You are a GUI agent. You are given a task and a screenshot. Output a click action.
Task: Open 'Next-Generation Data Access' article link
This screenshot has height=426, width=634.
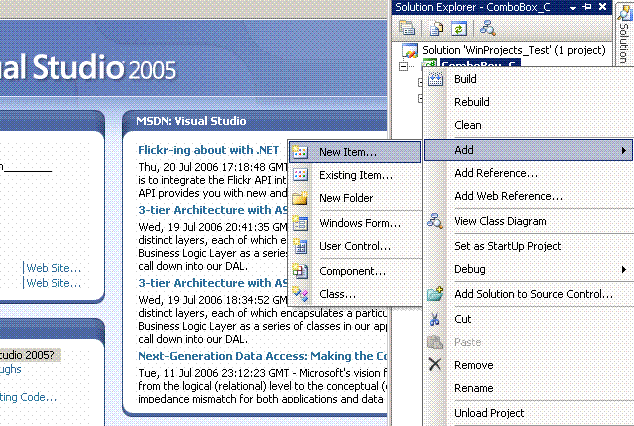[x=263, y=356]
